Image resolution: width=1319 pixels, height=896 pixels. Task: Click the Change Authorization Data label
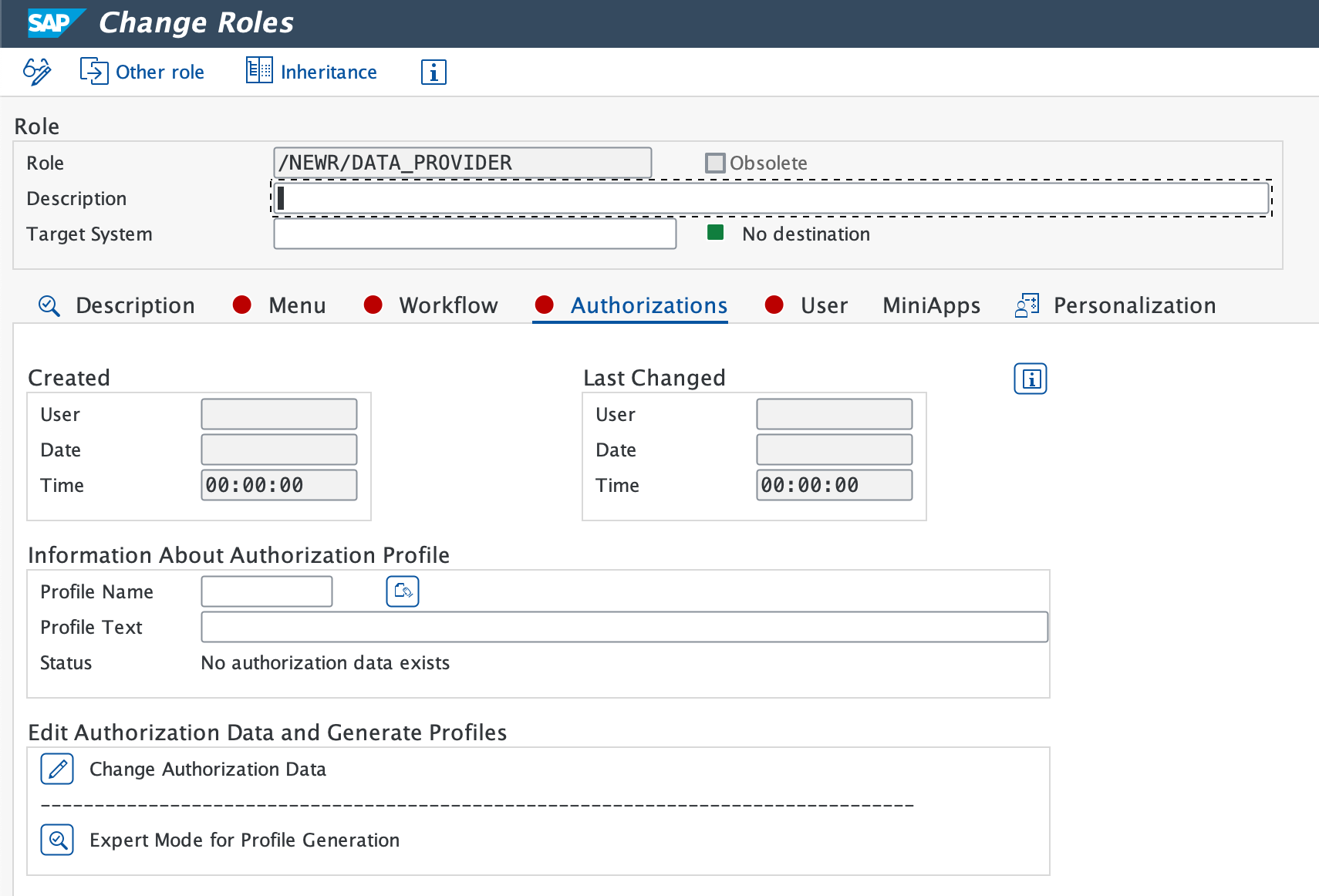(207, 769)
